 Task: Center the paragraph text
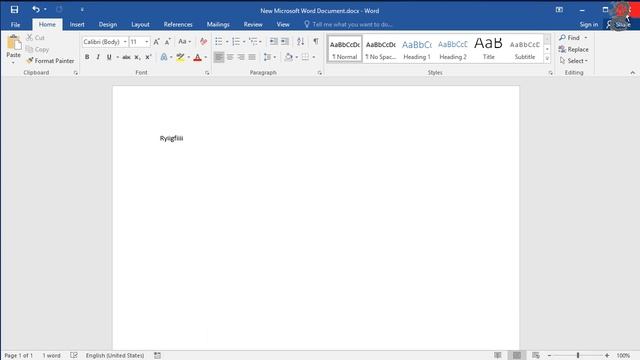[x=230, y=57]
